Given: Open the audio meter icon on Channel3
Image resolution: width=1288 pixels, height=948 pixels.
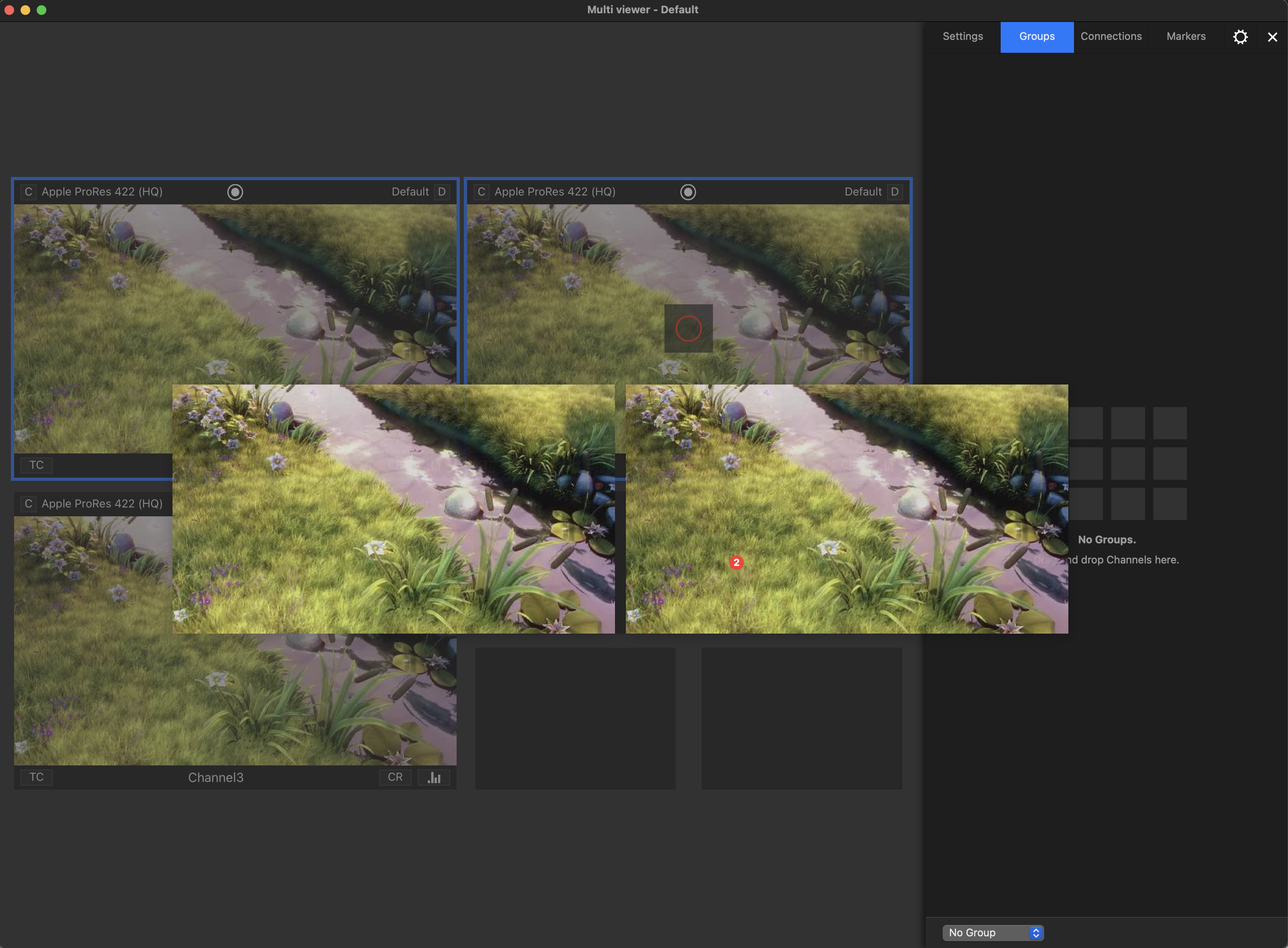Looking at the screenshot, I should (434, 777).
